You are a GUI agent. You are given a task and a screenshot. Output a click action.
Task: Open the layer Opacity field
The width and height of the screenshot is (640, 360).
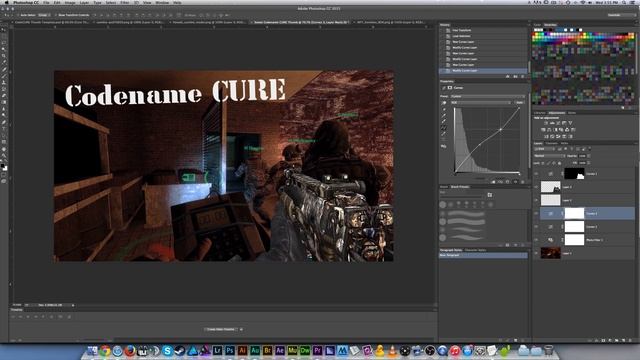tap(583, 156)
